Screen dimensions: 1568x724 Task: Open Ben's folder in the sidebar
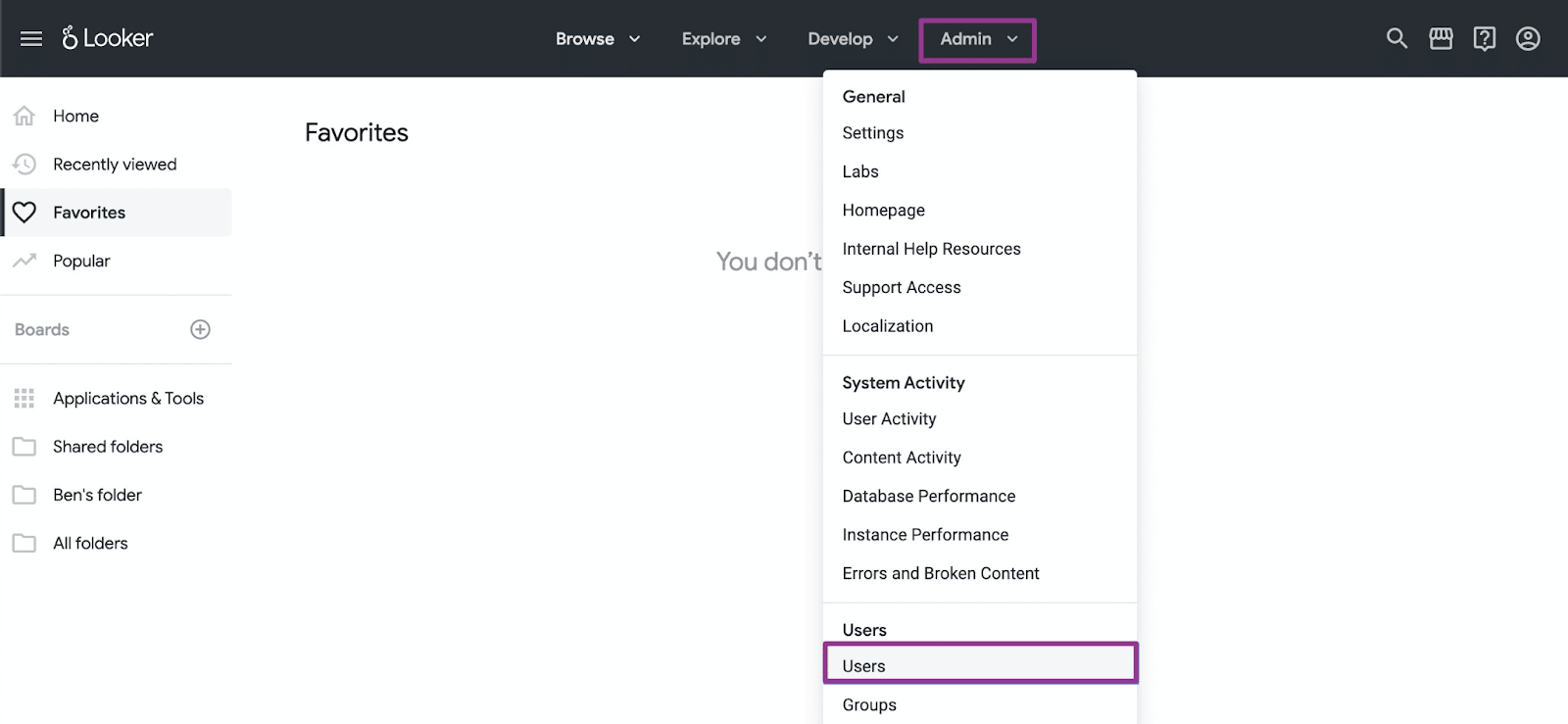97,496
